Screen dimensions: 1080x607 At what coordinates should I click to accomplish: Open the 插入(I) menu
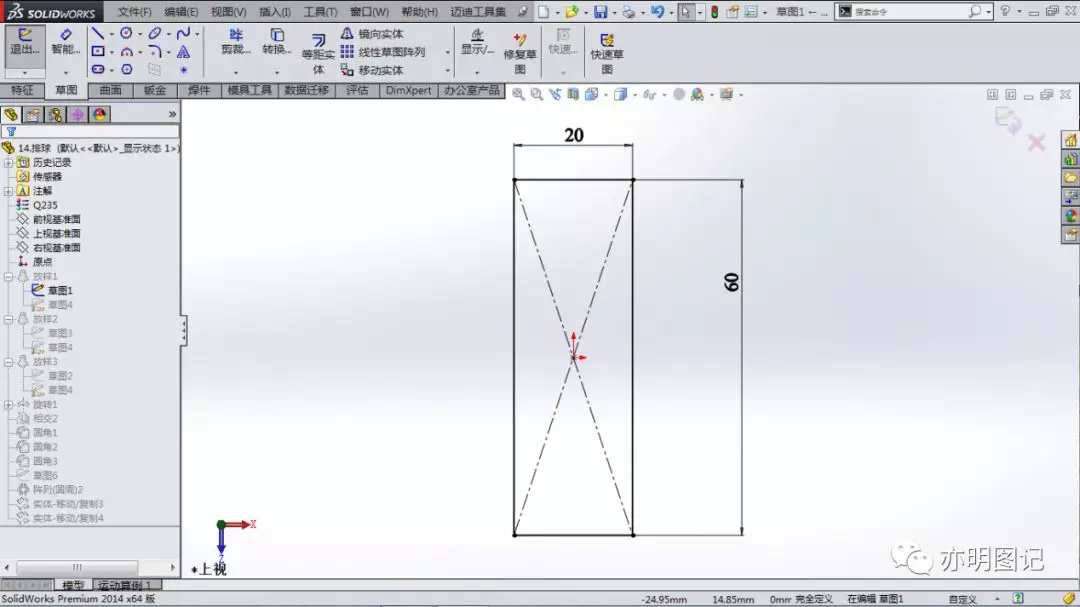(275, 12)
